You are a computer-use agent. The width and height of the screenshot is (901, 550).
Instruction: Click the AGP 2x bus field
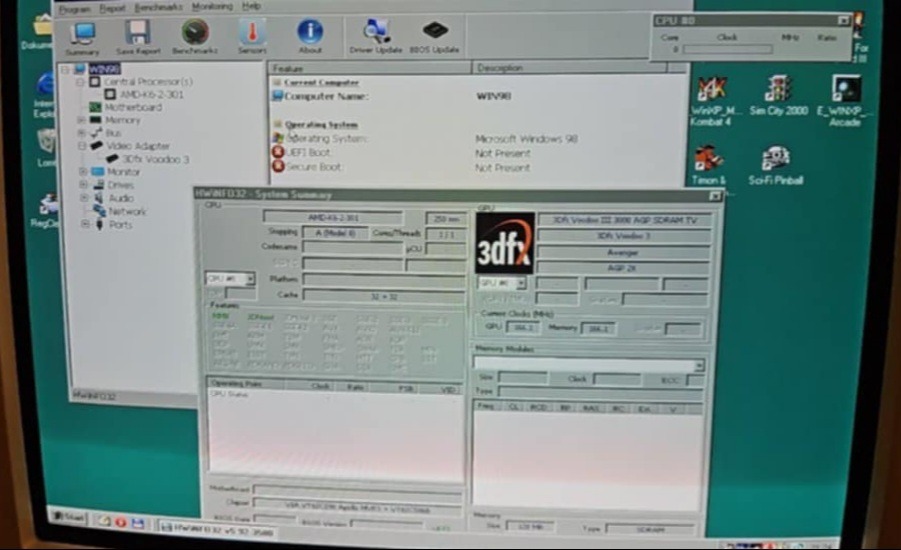pyautogui.click(x=623, y=268)
